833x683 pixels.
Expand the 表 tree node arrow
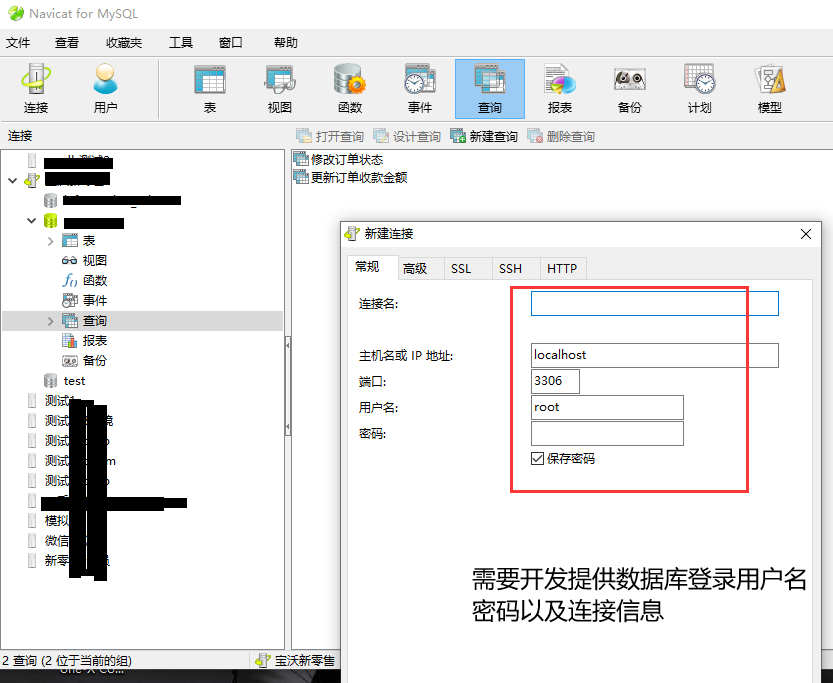point(50,241)
